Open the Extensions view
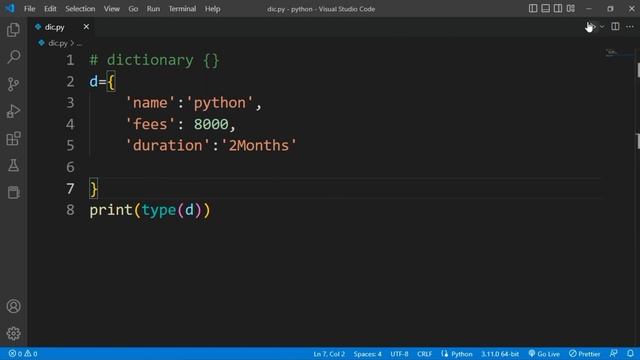640x360 pixels. [13, 138]
